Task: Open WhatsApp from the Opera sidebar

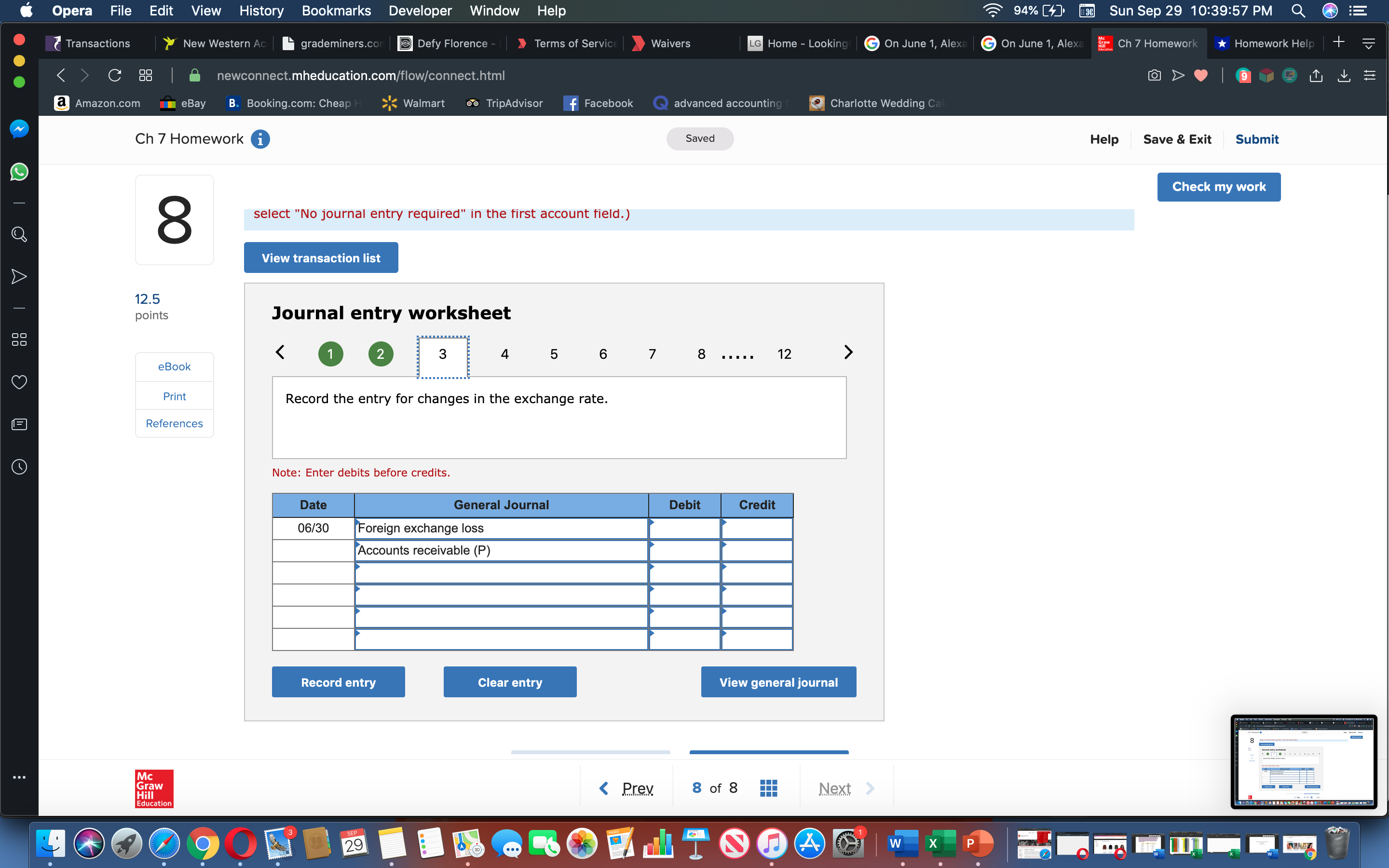Action: [x=19, y=172]
